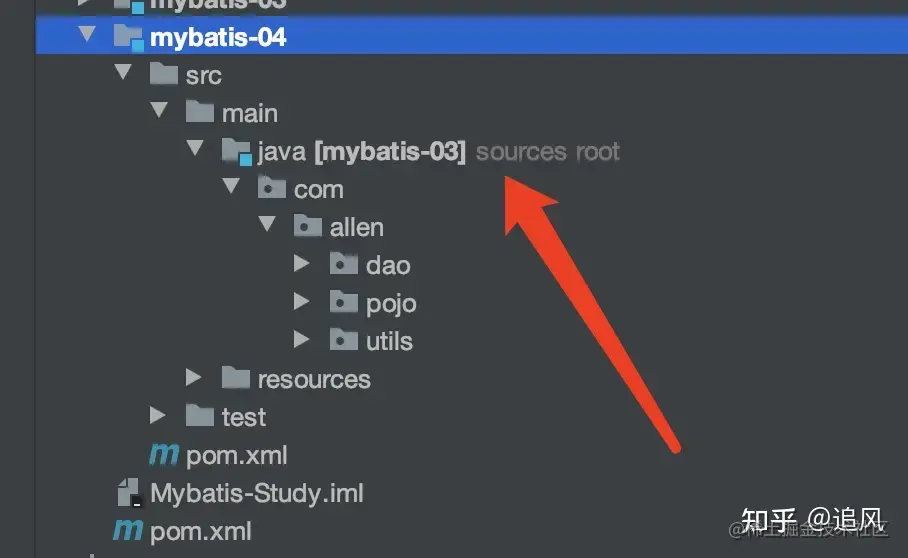Click the java sources root folder icon
The height and width of the screenshot is (558, 908).
coord(237,152)
